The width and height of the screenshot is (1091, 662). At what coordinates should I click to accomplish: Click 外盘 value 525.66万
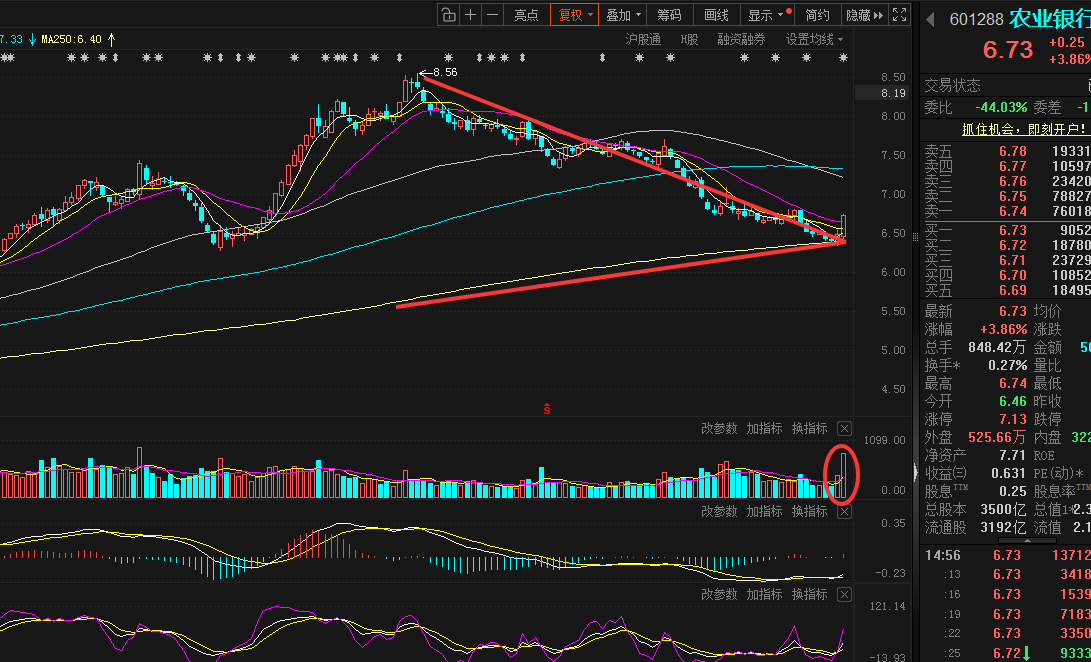pos(997,437)
